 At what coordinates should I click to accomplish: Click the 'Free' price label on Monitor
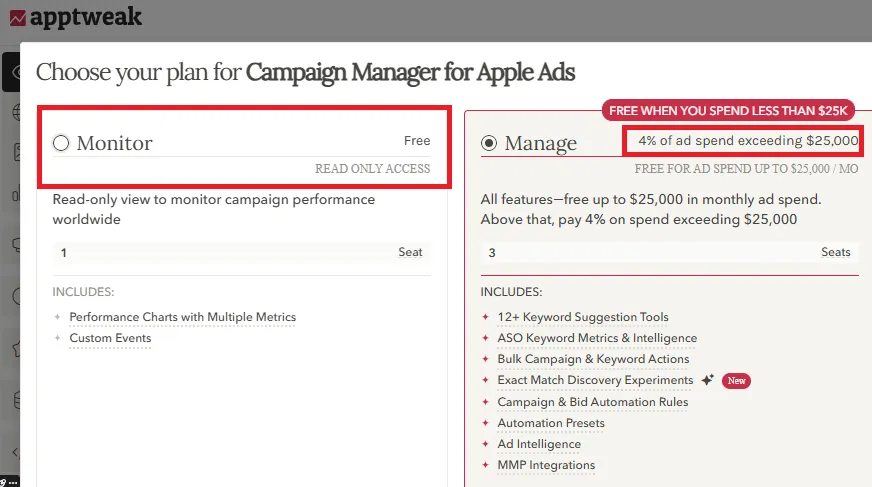pyautogui.click(x=417, y=141)
